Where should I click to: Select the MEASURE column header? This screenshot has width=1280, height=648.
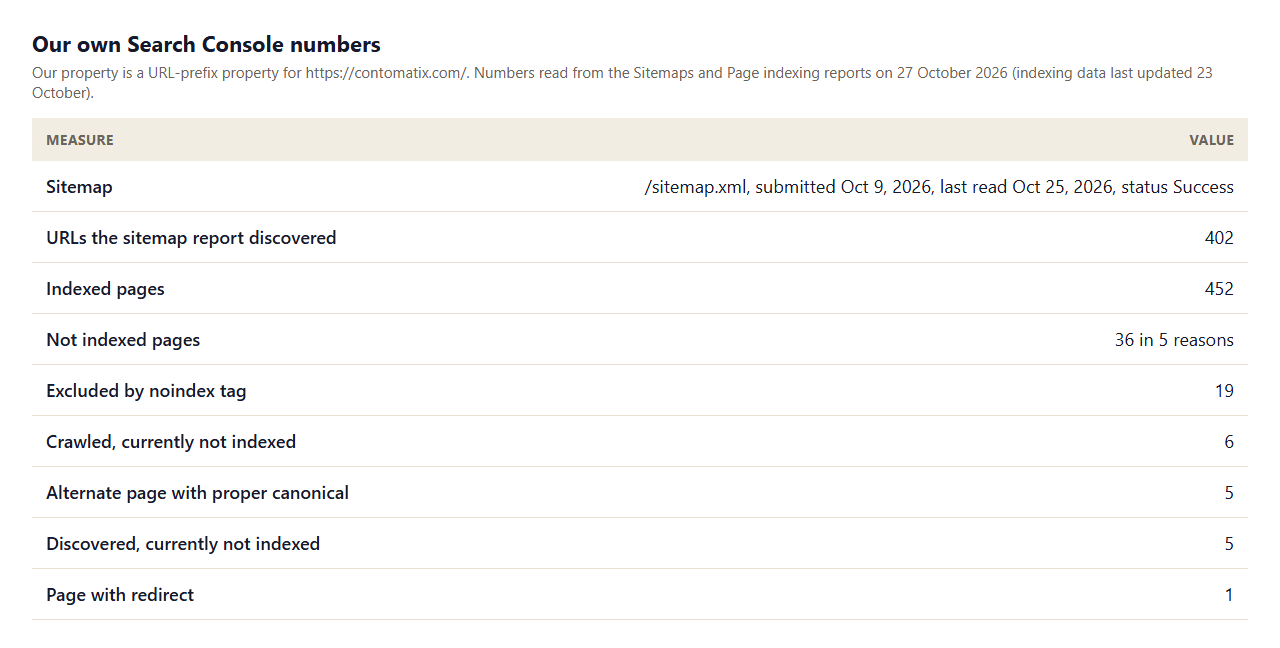click(x=80, y=140)
